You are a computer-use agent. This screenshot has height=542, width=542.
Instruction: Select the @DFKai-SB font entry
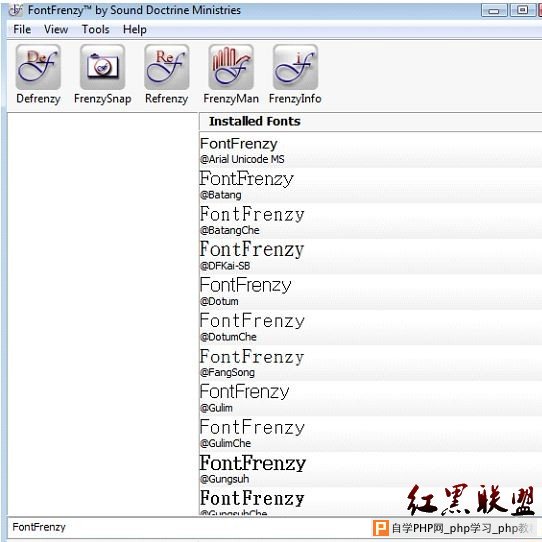pos(371,256)
